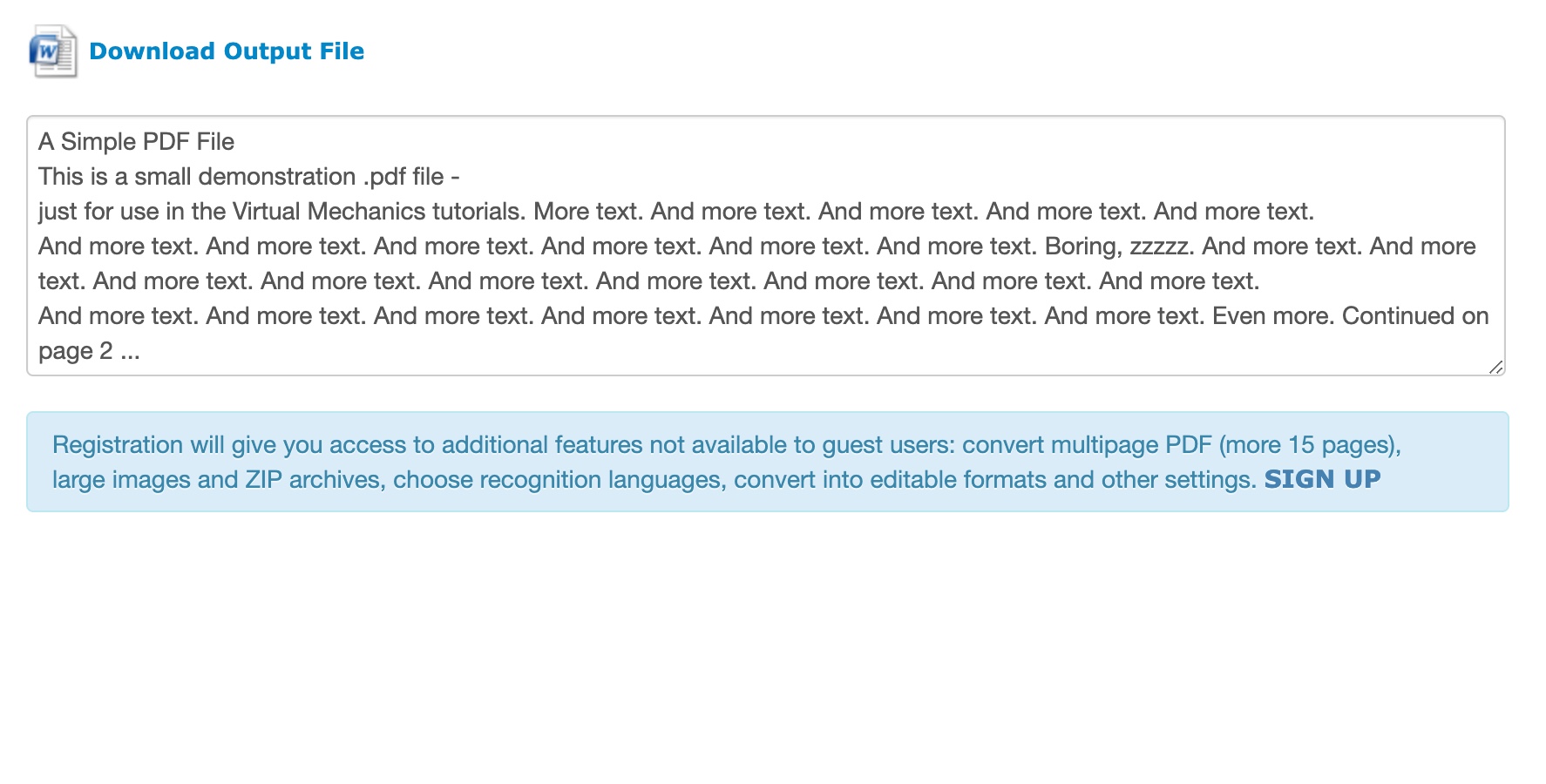Click '(more 15 pages)' in the banner
Screen dimensions: 1546x784
(x=1309, y=445)
